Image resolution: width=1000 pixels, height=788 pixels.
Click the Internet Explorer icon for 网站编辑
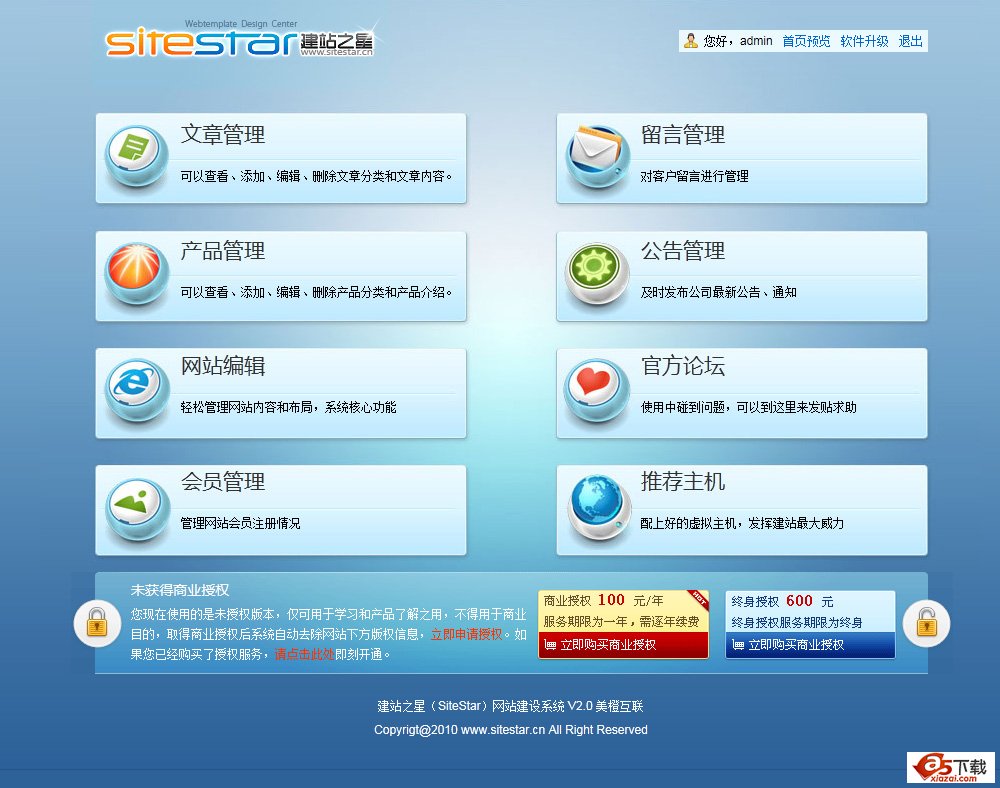click(136, 390)
